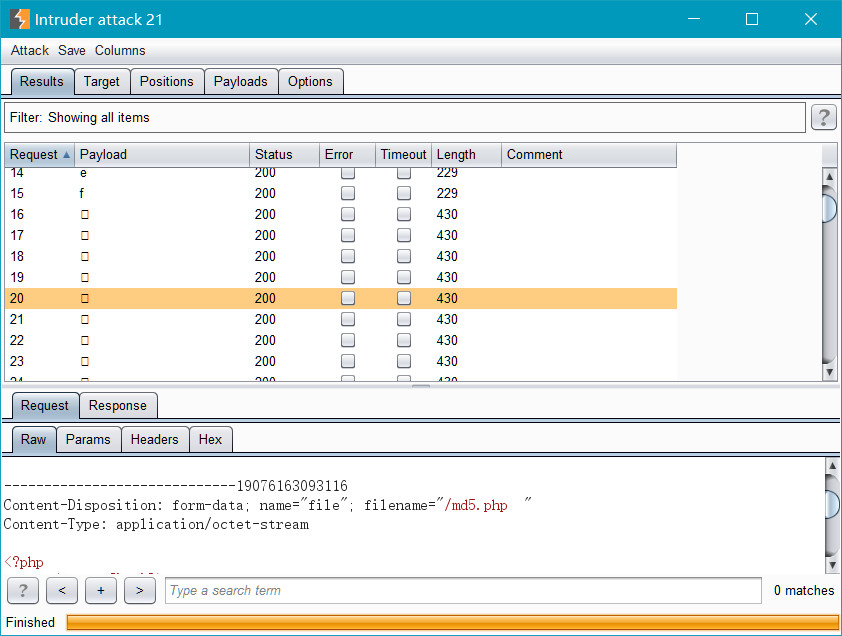This screenshot has height=636, width=842.
Task: Sort by the Length column header
Action: tap(466, 155)
